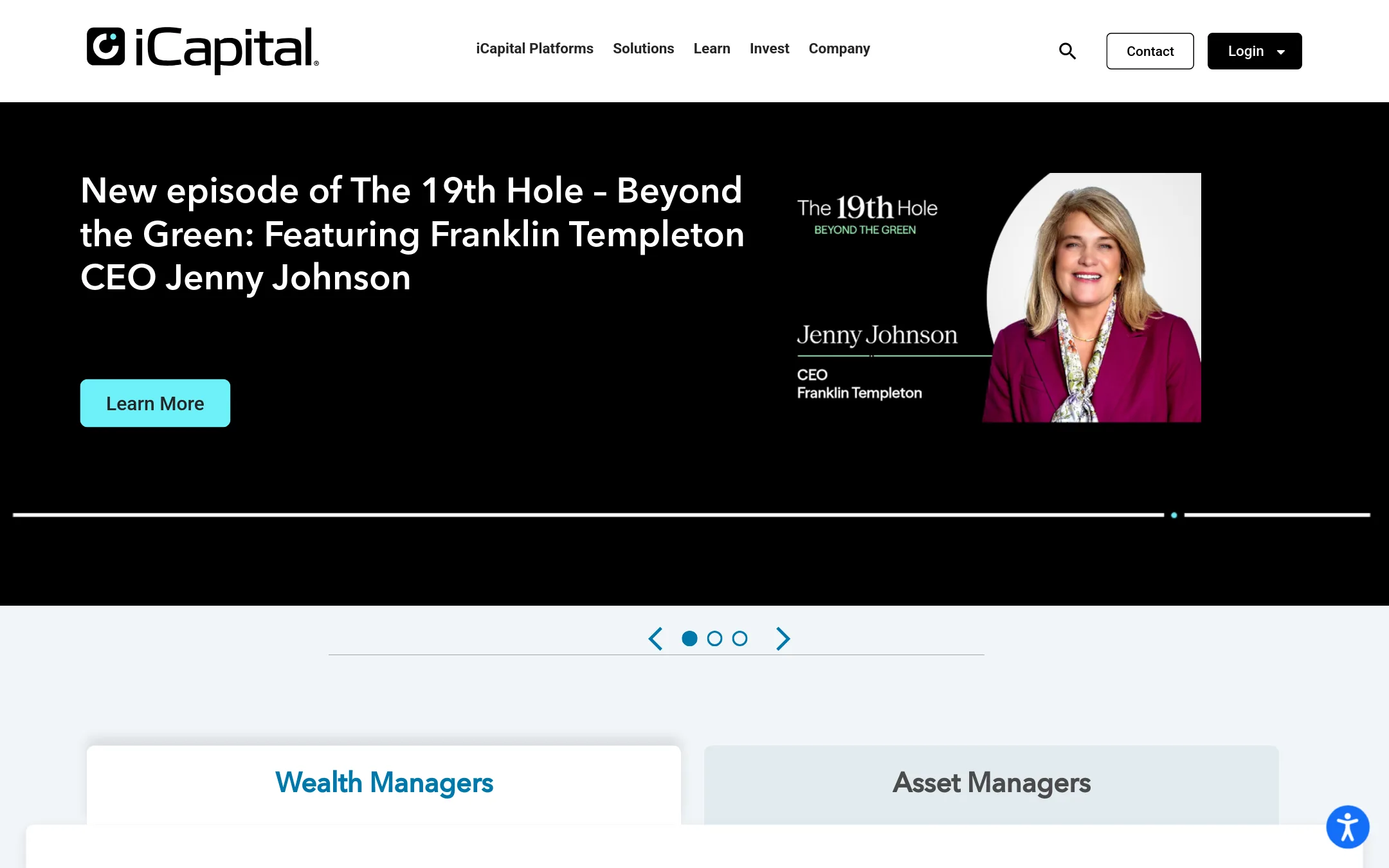The image size is (1389, 868).
Task: Click the Contact button
Action: click(x=1150, y=51)
